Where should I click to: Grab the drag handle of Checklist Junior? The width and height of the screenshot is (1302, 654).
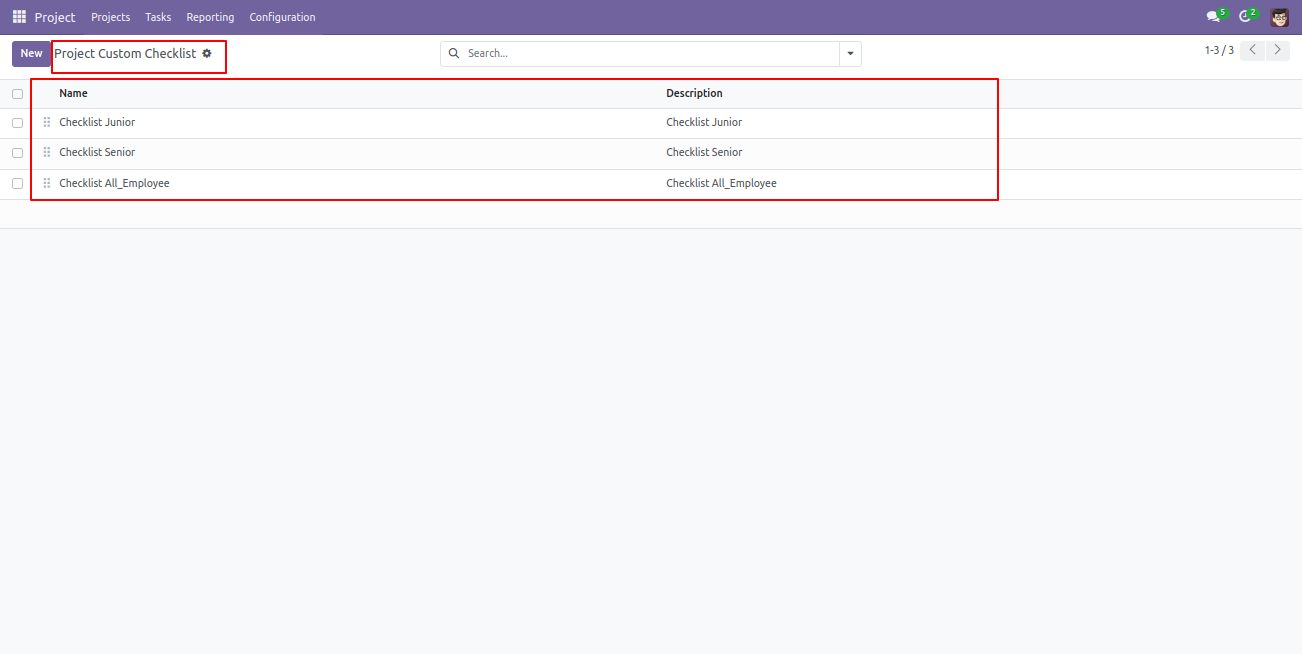(47, 122)
